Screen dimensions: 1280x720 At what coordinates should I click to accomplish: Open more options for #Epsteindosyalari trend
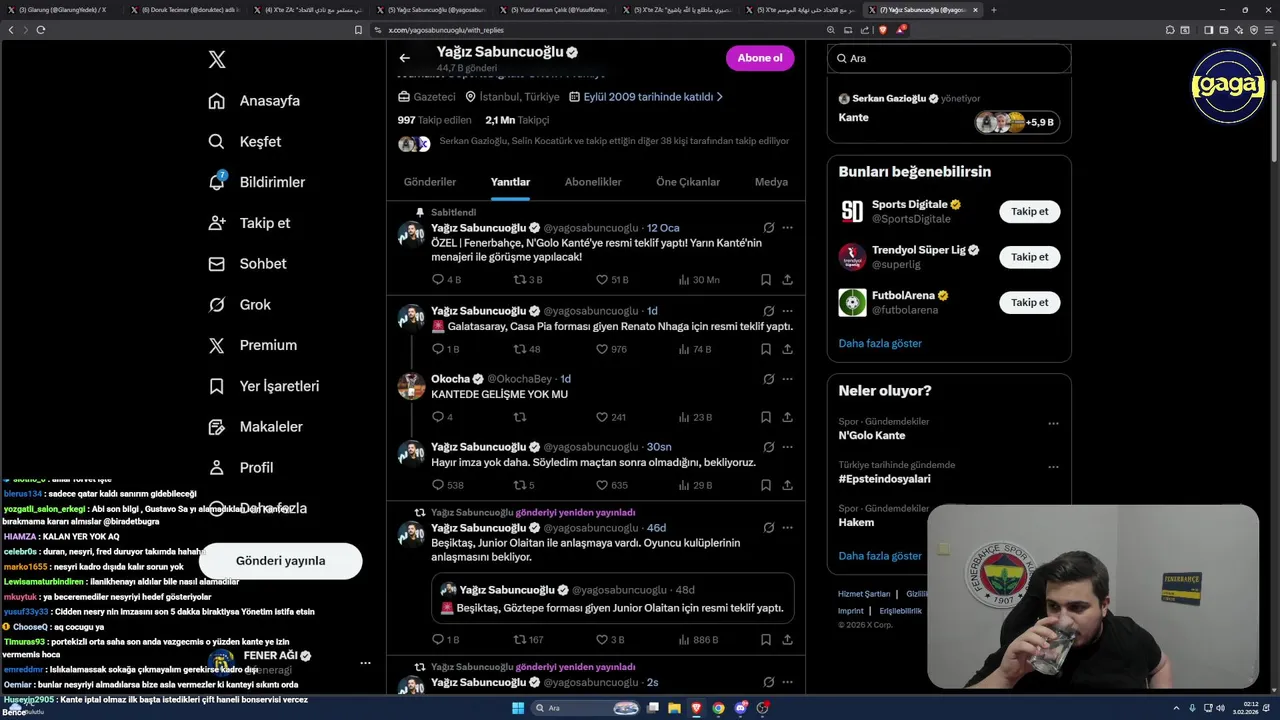(1053, 467)
